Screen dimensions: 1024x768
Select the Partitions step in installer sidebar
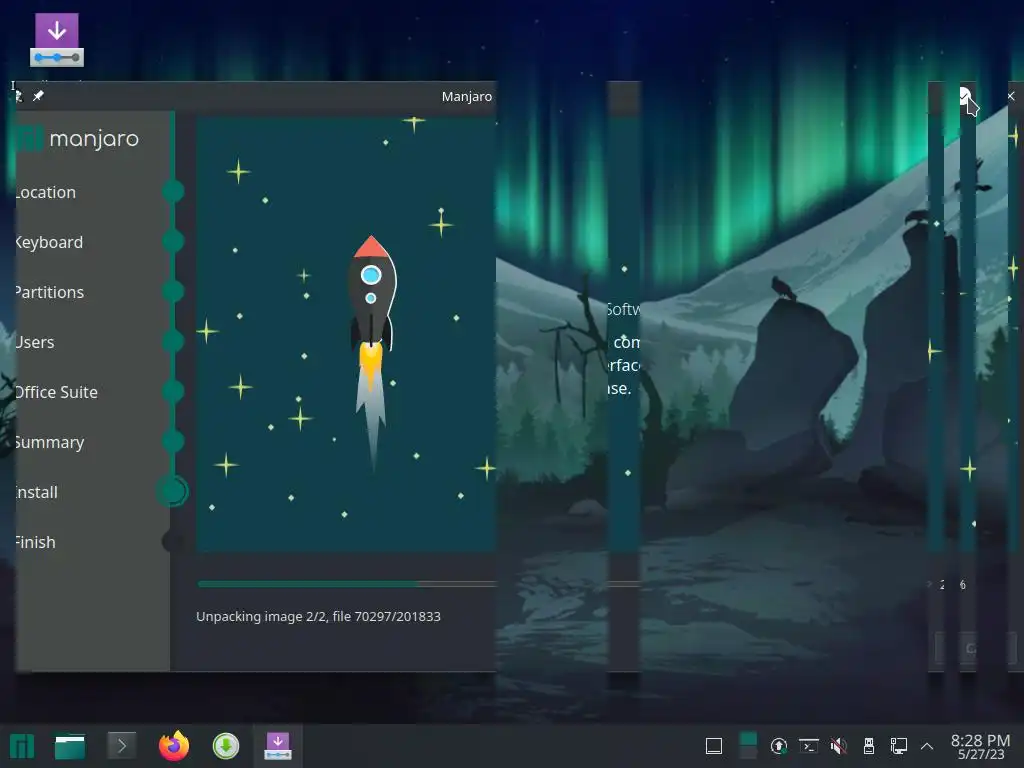[x=50, y=292]
